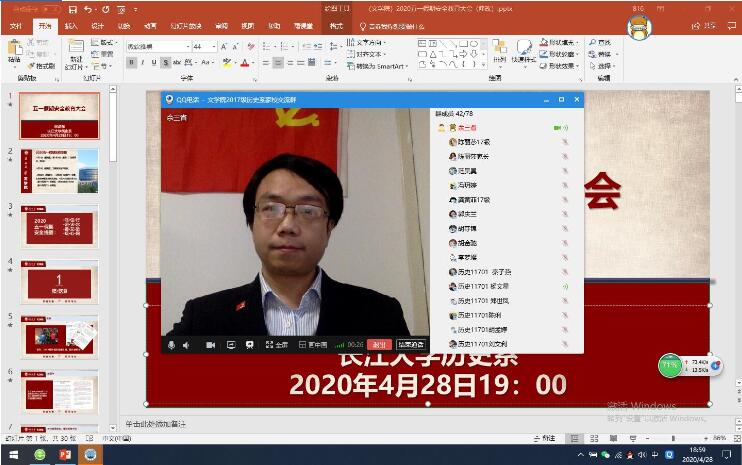The width and height of the screenshot is (742, 465).
Task: Open the Insert ribbon tab
Action: coord(70,25)
